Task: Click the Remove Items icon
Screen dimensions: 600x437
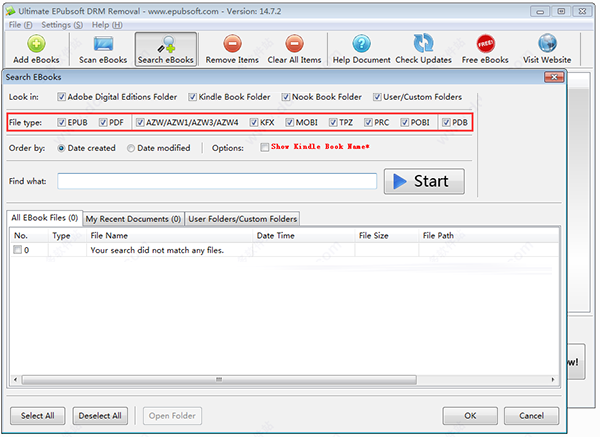Action: tap(232, 44)
